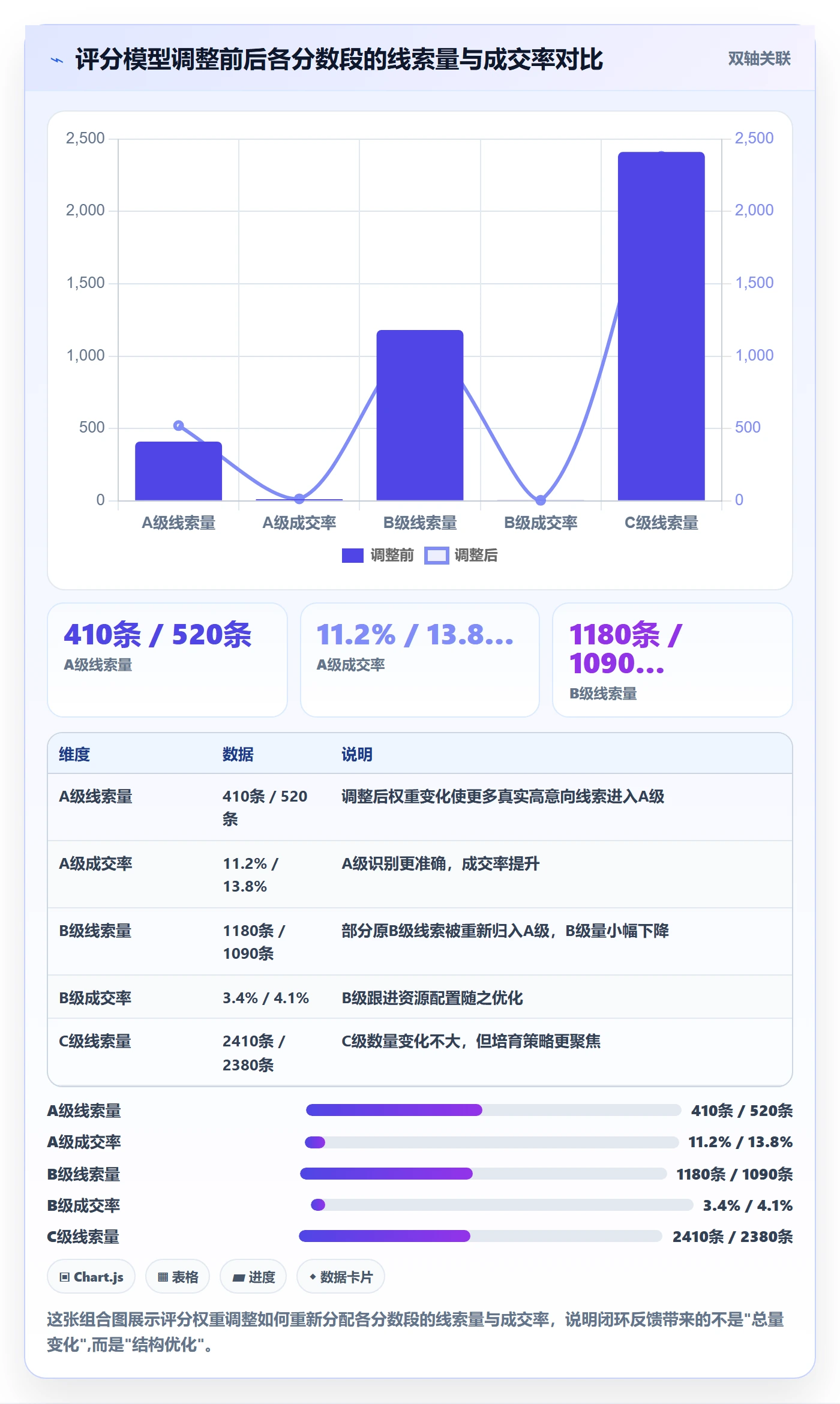Click the line point at B级成交率

click(541, 500)
